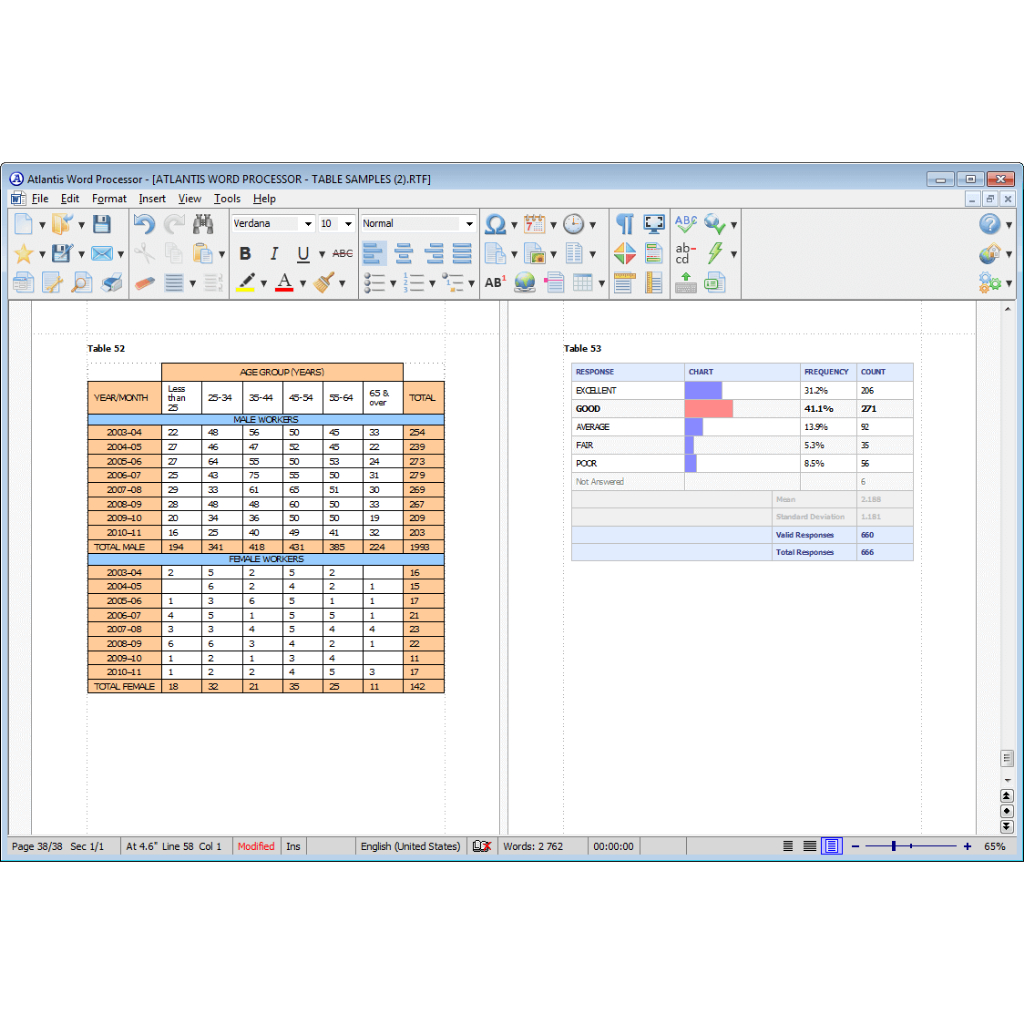Screen dimensions: 1024x1024
Task: Click the horizontal ruler toggle icon
Action: coord(624,283)
